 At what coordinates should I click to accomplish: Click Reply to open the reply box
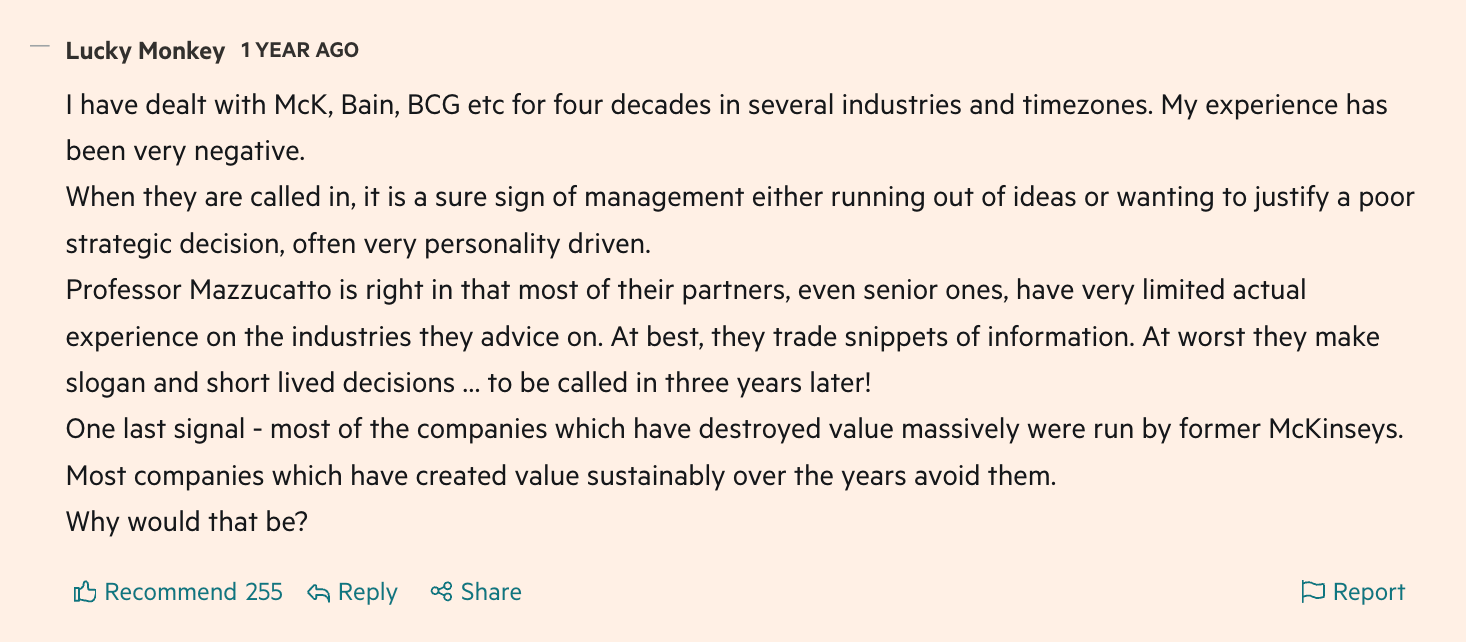(366, 592)
